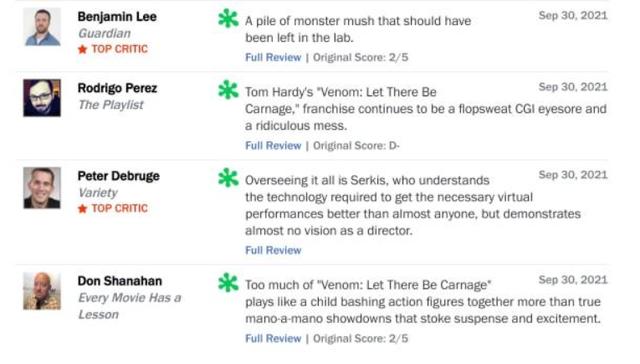640x364 pixels.
Task: Click the critic name Rodrigo Perez
Action: (x=118, y=88)
